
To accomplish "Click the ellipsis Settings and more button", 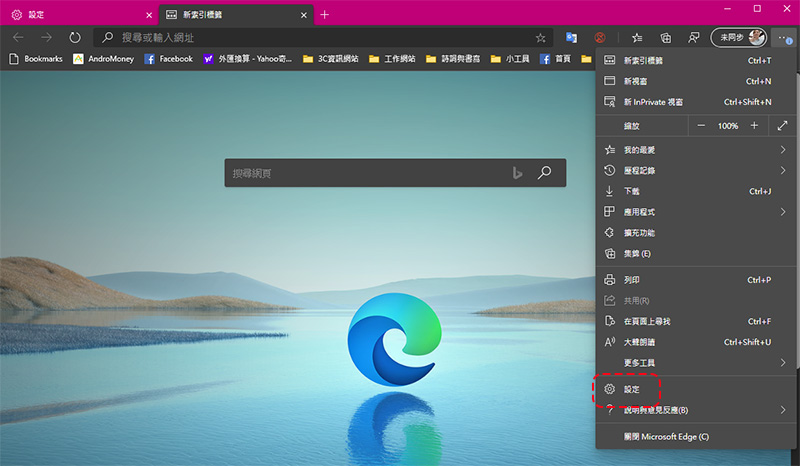I will tap(783, 37).
